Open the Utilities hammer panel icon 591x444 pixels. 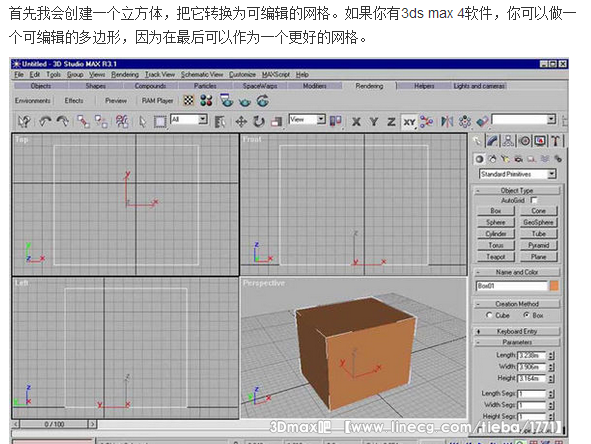[556, 141]
